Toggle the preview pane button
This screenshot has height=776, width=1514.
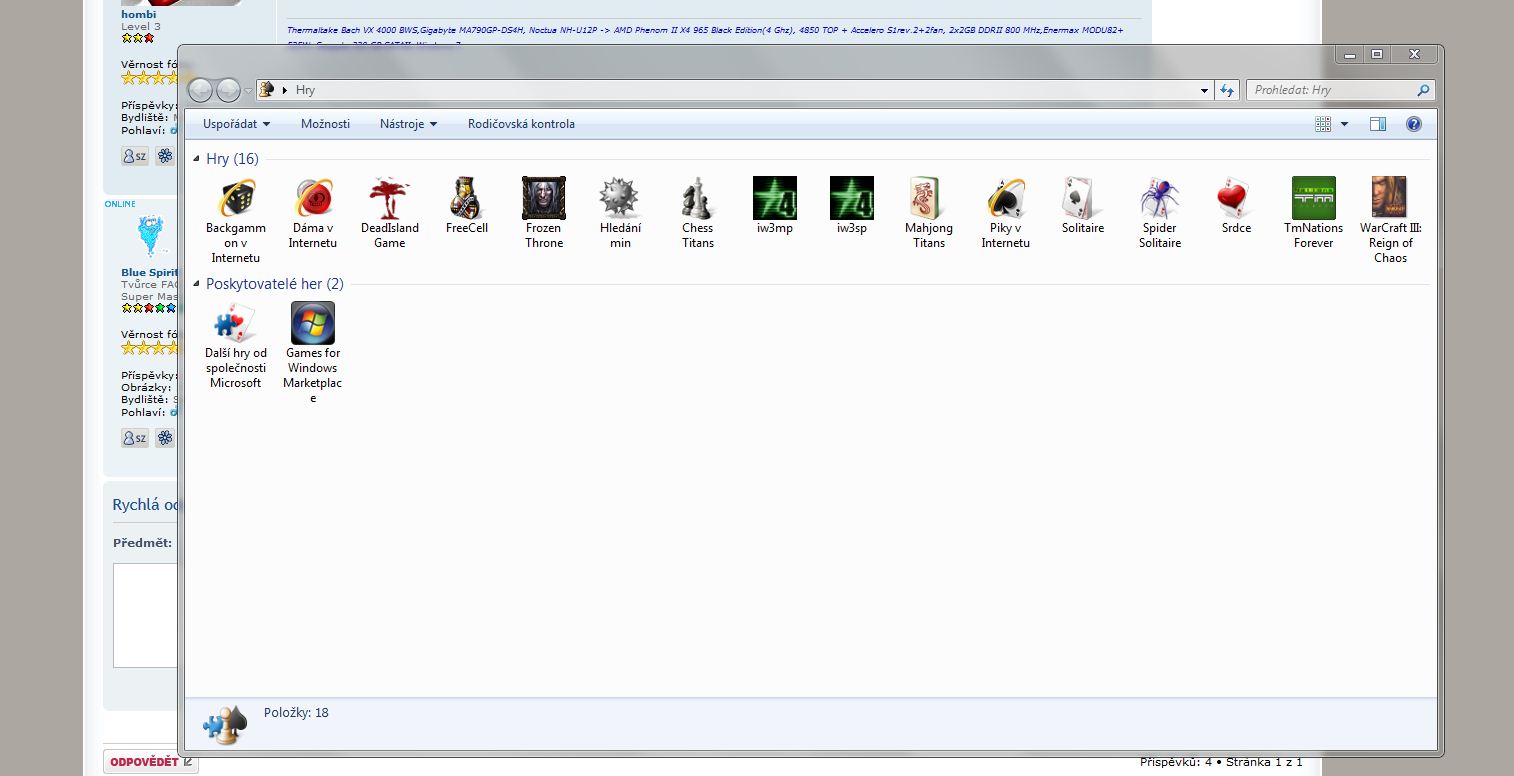coord(1377,124)
